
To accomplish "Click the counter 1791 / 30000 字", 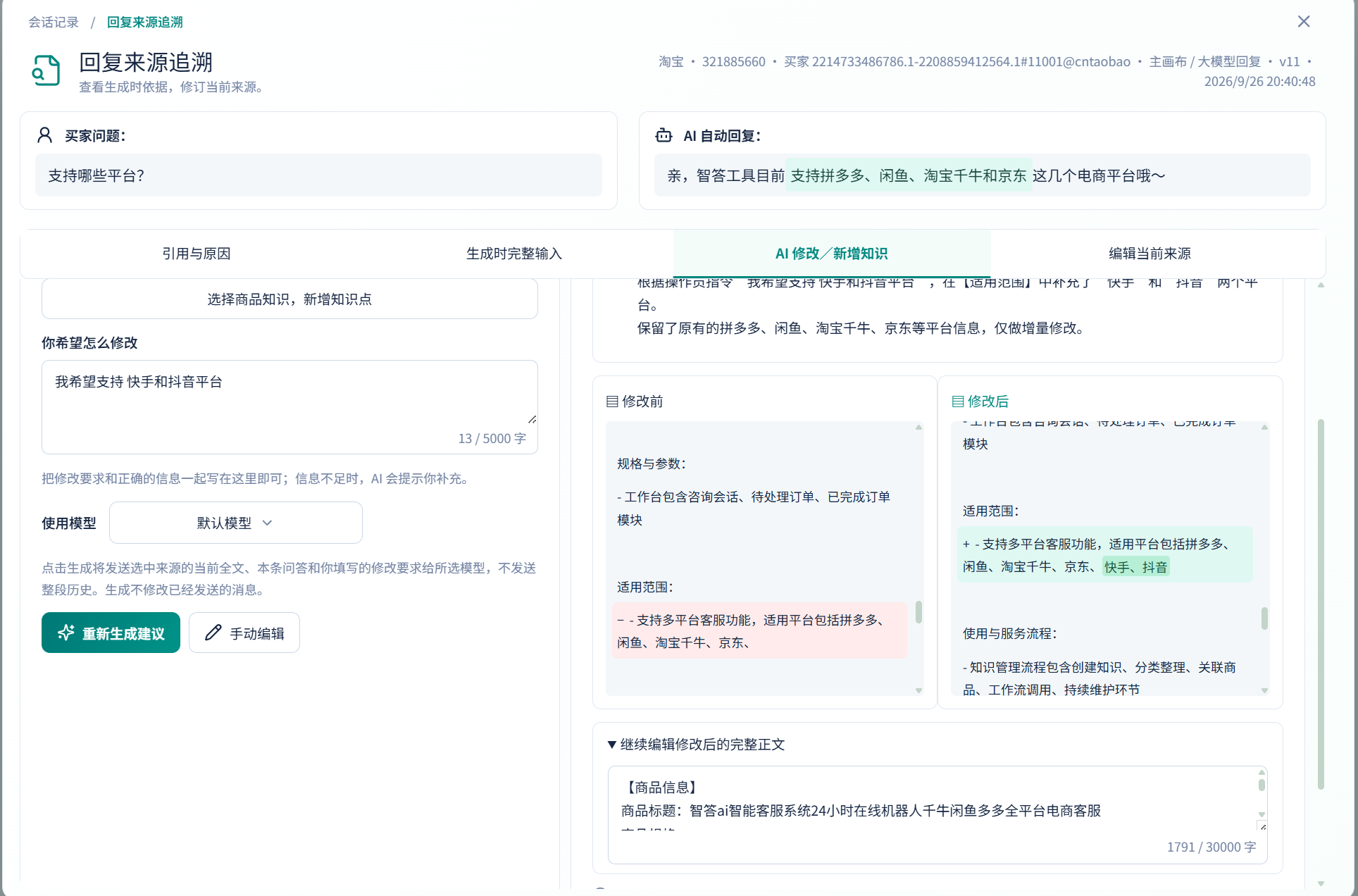I will (1211, 847).
